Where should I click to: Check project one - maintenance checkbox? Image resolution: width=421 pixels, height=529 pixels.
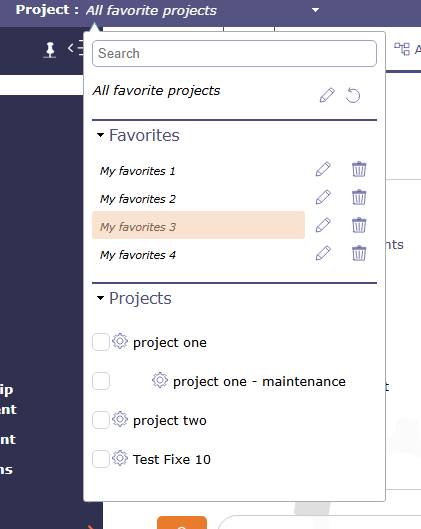click(x=101, y=381)
